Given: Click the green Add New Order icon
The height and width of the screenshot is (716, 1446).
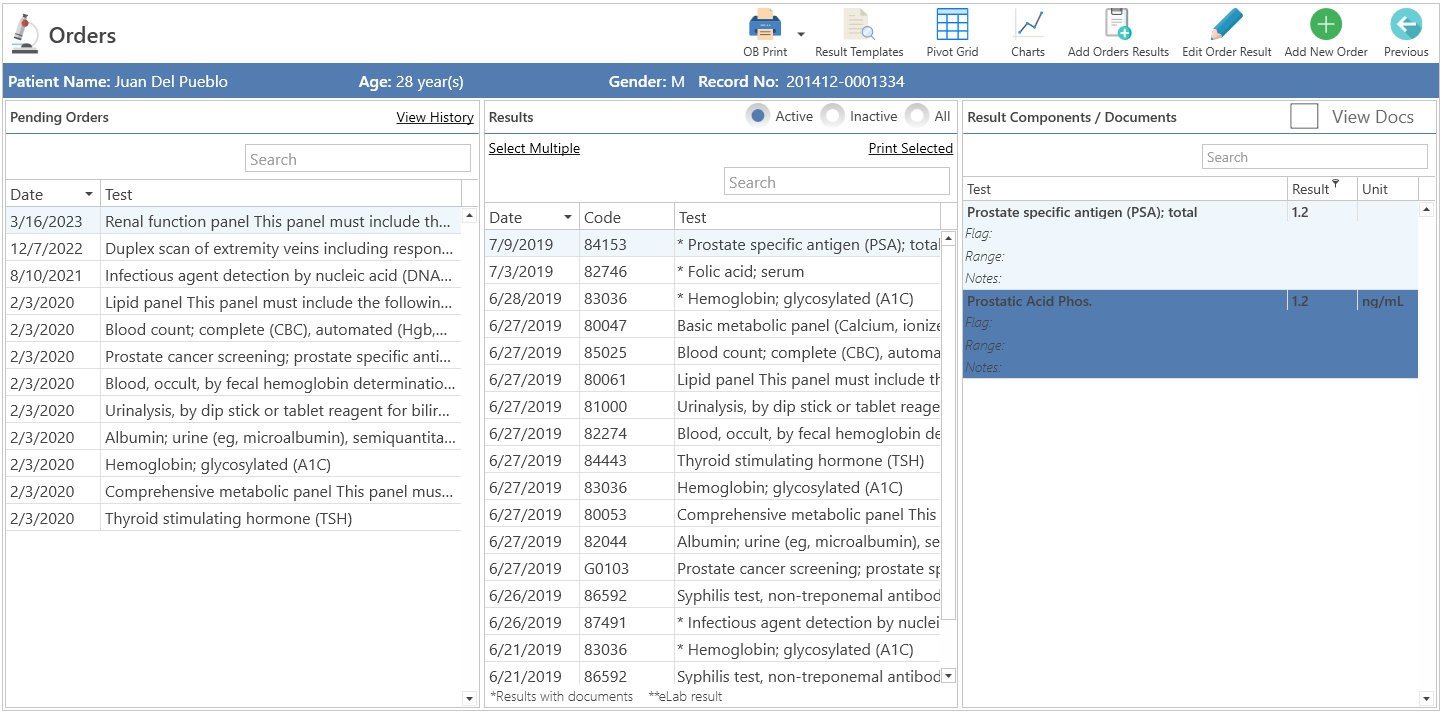Looking at the screenshot, I should coord(1326,24).
